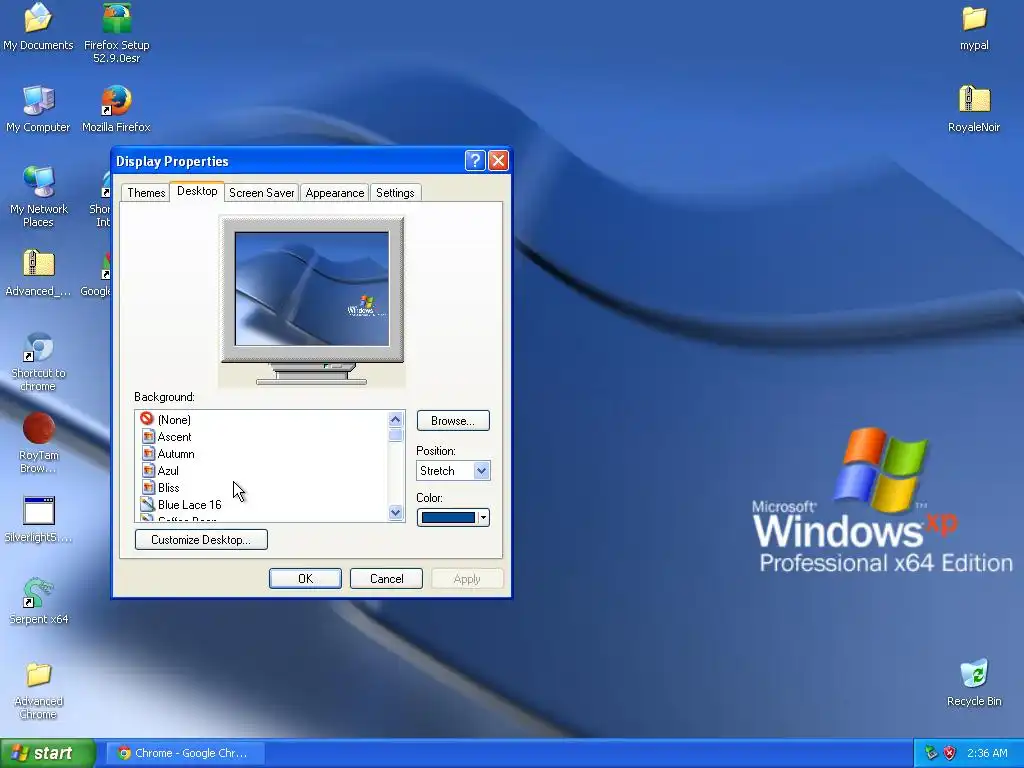Select the My Computer desktop icon

[38, 101]
